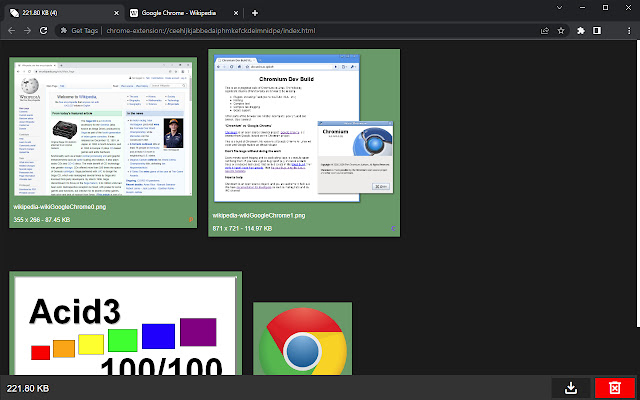Click the 'Get Tags' label in the address bar
This screenshot has height=400, width=640.
(84, 31)
